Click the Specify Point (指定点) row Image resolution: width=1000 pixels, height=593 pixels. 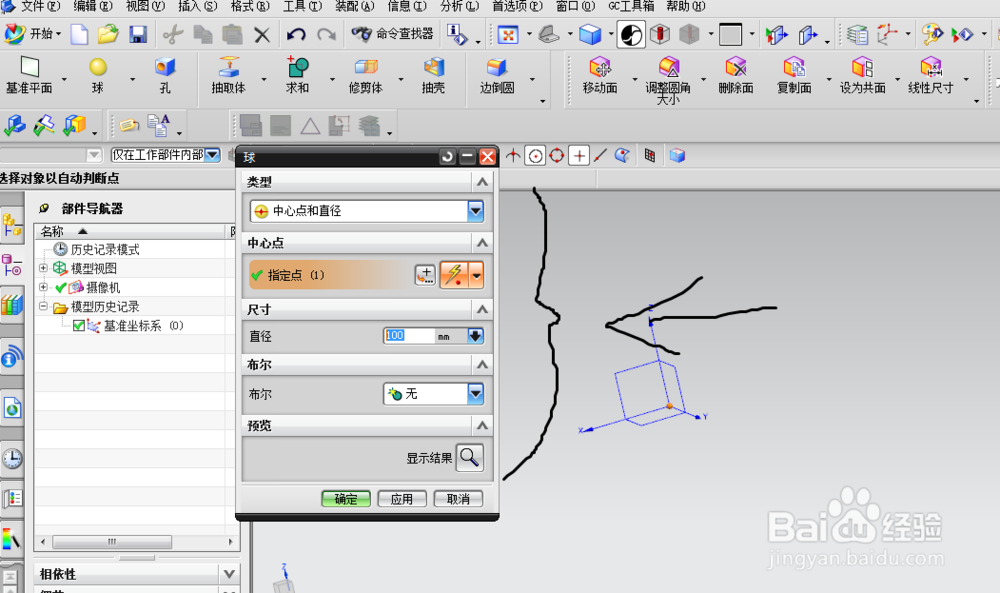(x=330, y=275)
